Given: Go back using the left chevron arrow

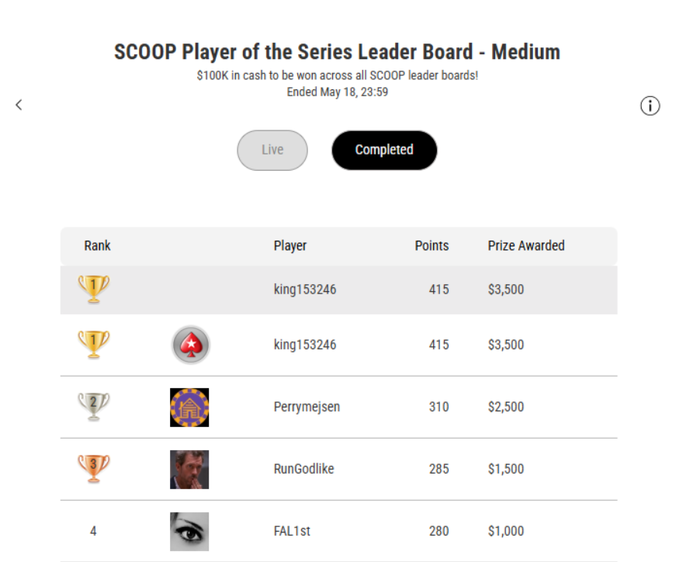Looking at the screenshot, I should (19, 105).
